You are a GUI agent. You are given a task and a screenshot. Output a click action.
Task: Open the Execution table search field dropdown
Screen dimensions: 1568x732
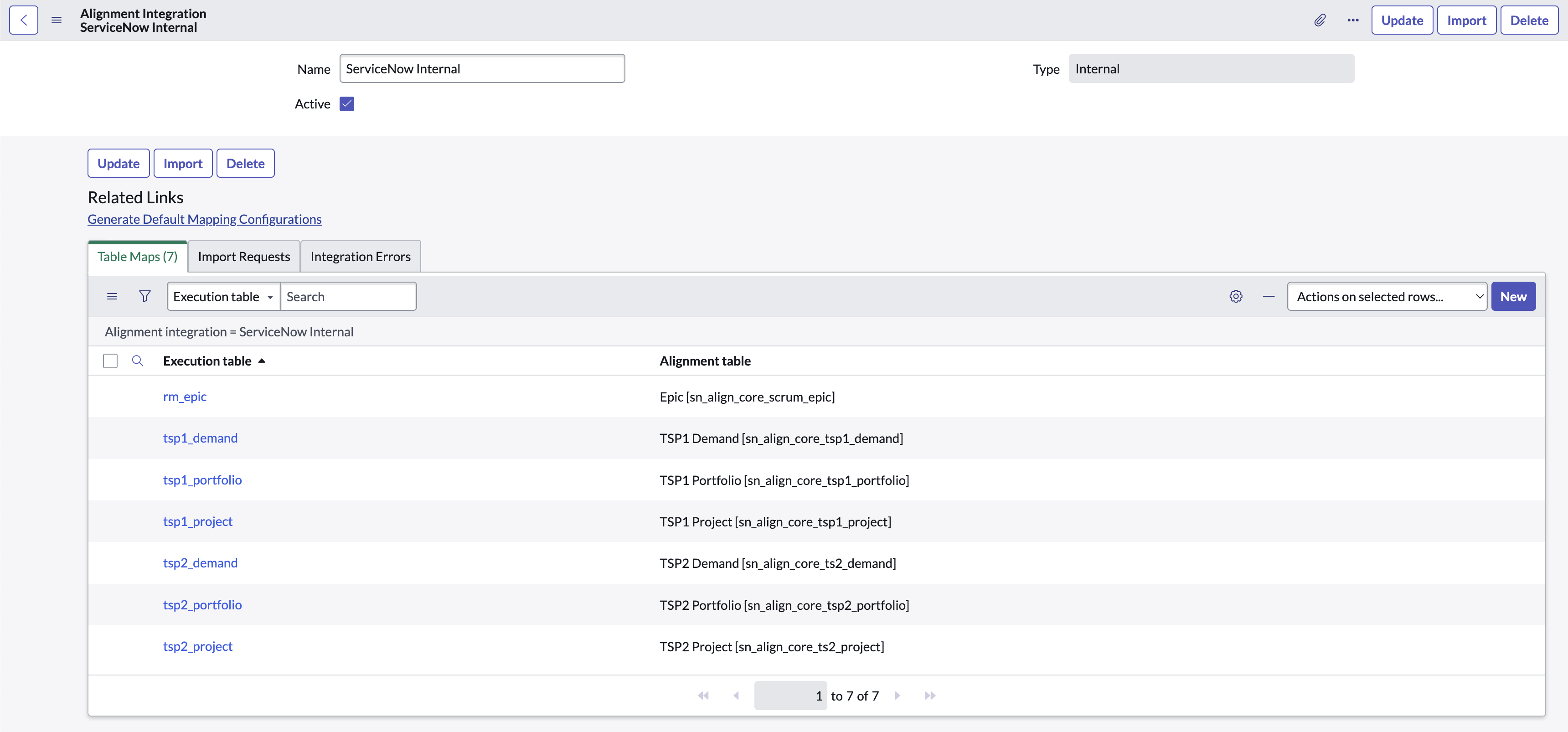(223, 296)
